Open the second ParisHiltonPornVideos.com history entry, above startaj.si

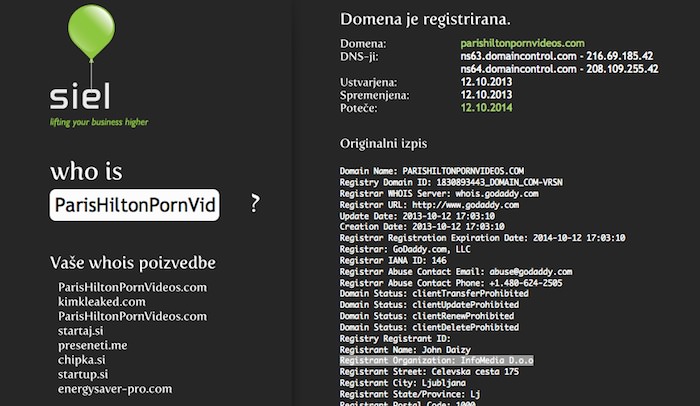pyautogui.click(x=133, y=316)
